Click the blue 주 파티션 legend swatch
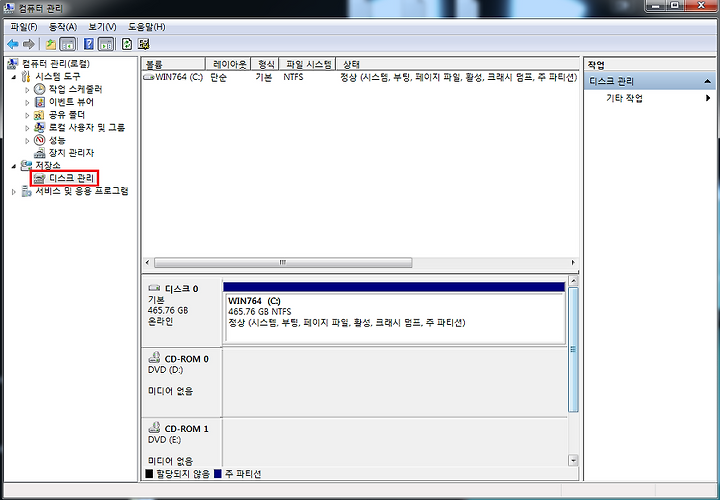The image size is (720, 500). click(x=218, y=474)
